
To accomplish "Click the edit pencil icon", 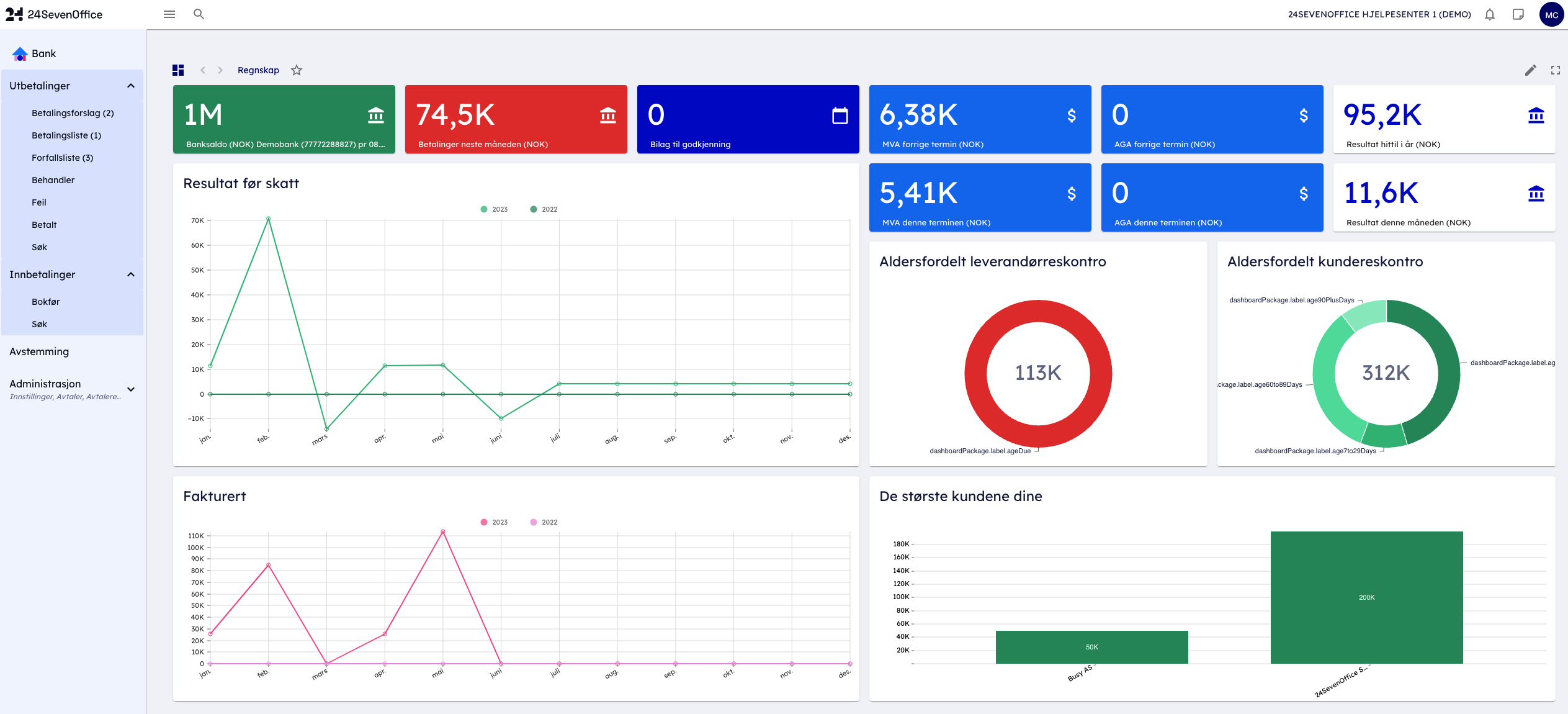I will (x=1530, y=70).
